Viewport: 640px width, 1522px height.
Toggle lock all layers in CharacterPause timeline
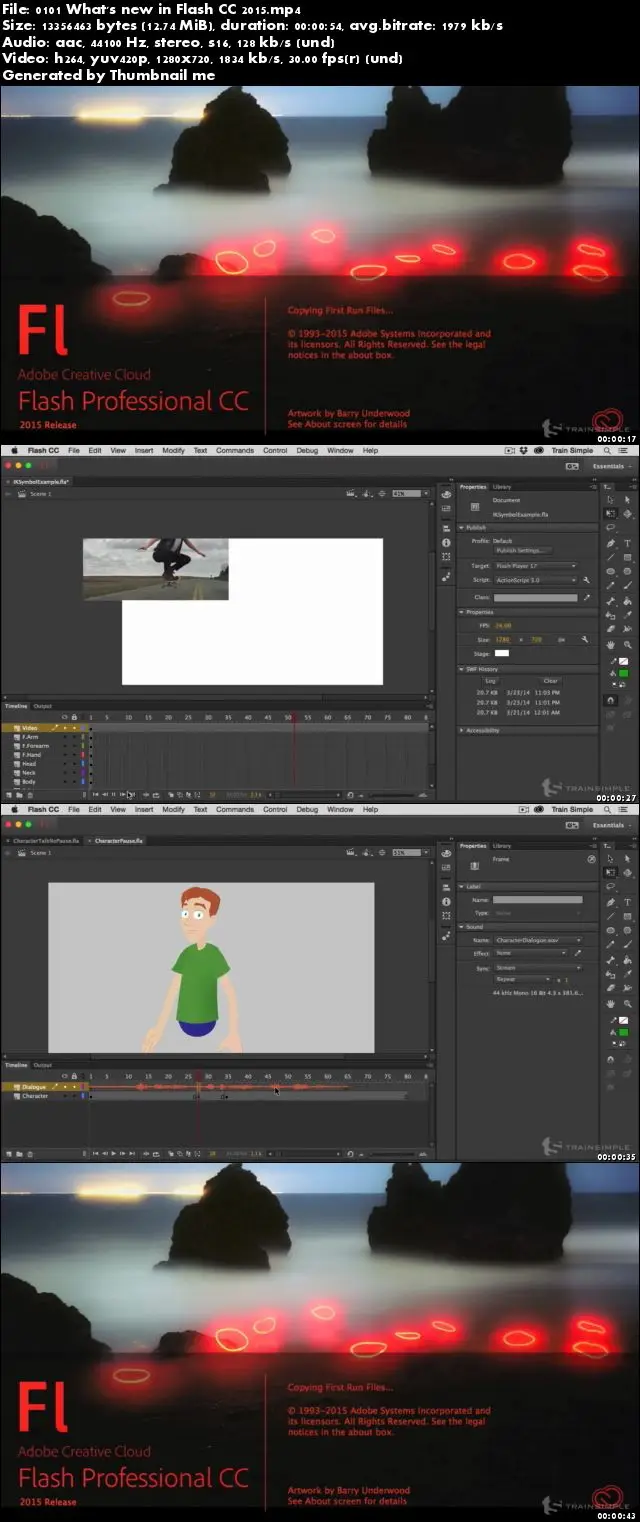(73, 1077)
